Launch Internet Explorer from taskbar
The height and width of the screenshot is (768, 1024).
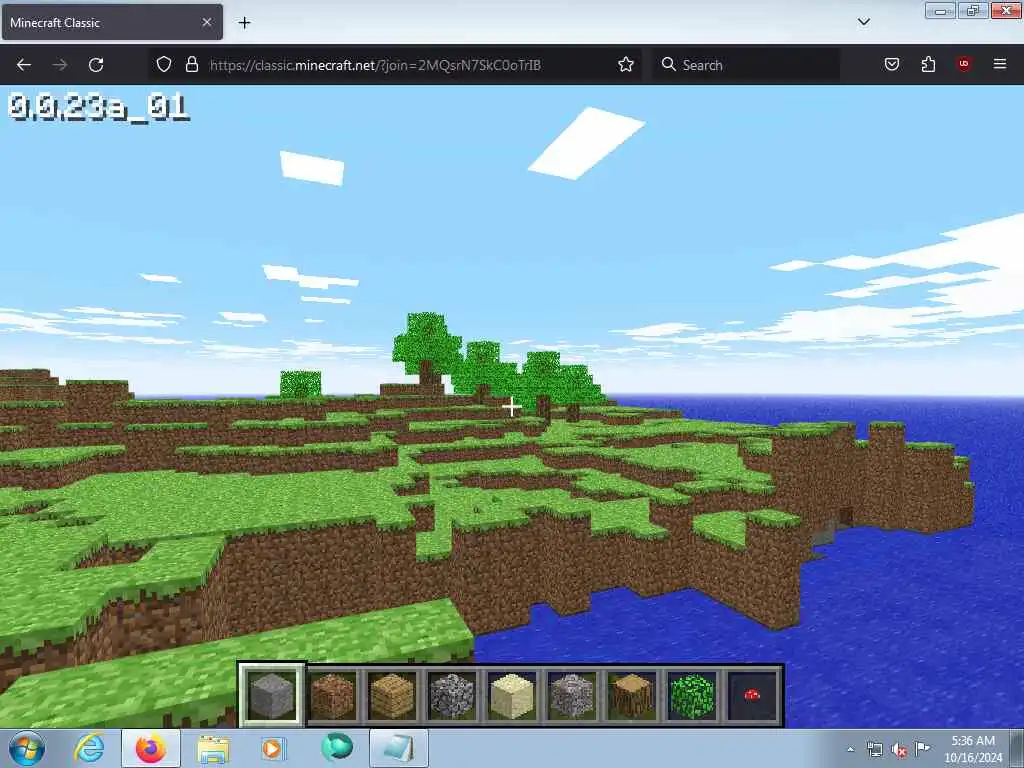[89, 748]
